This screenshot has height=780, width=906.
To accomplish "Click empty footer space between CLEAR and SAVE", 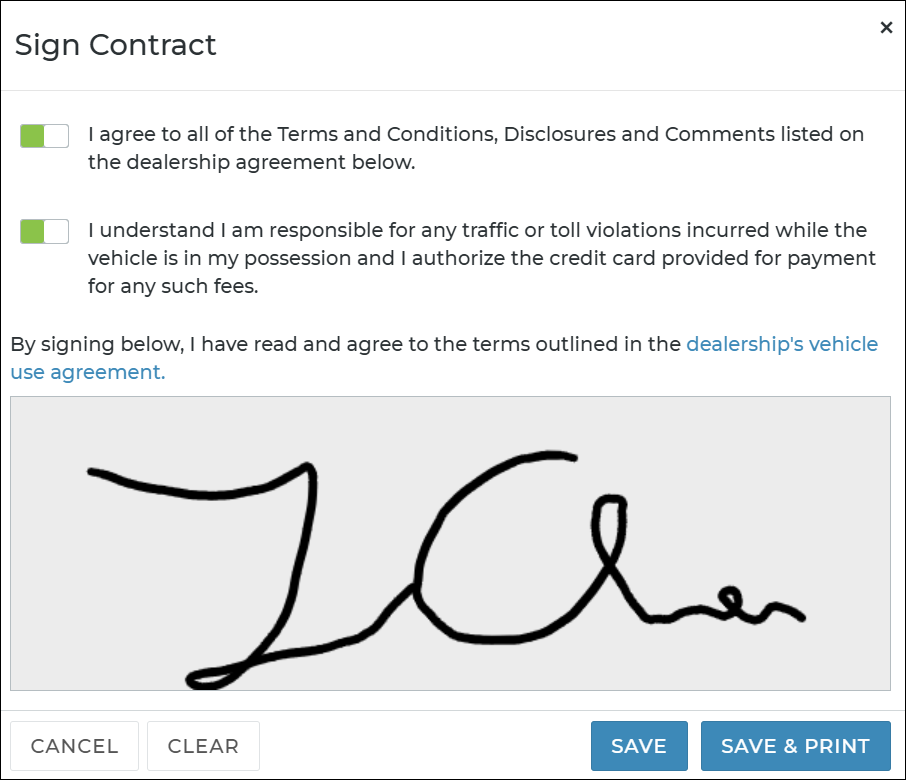I will tap(425, 746).
